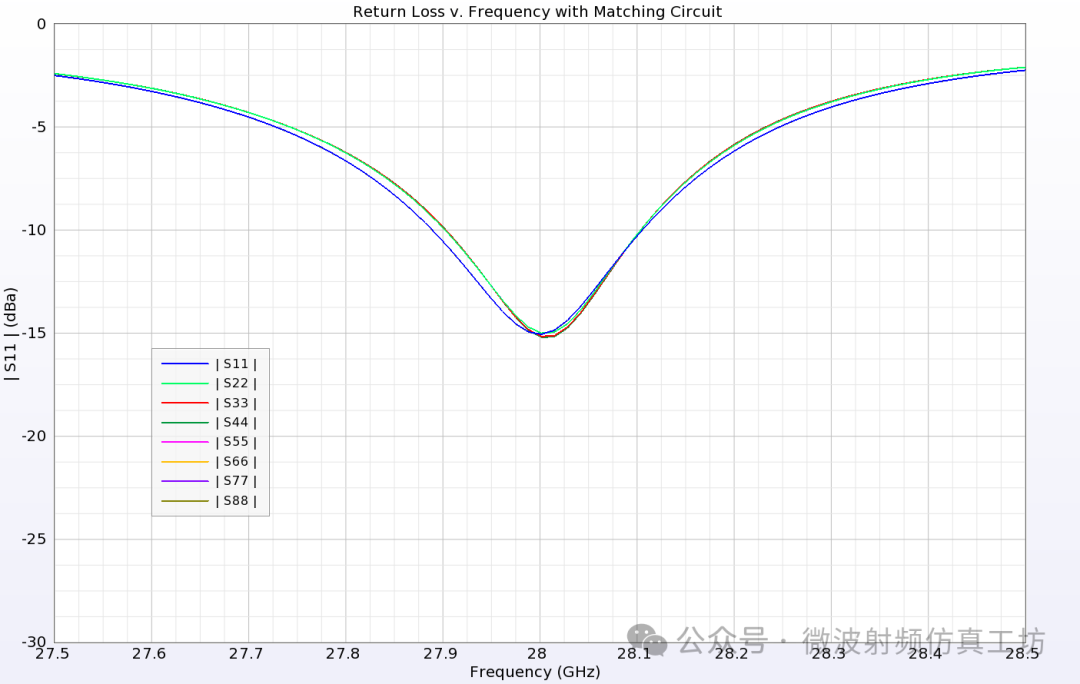Image resolution: width=1080 pixels, height=684 pixels.
Task: Click the olive S88 legend line swatch
Action: coord(185,501)
